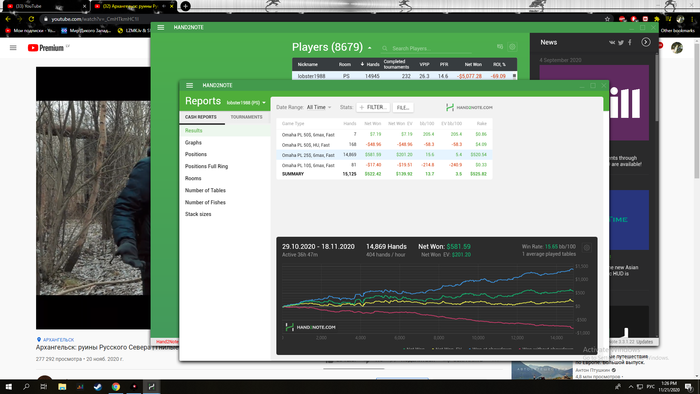This screenshot has width=700, height=394.
Task: Open YouTube account avatar
Action: pos(677,47)
